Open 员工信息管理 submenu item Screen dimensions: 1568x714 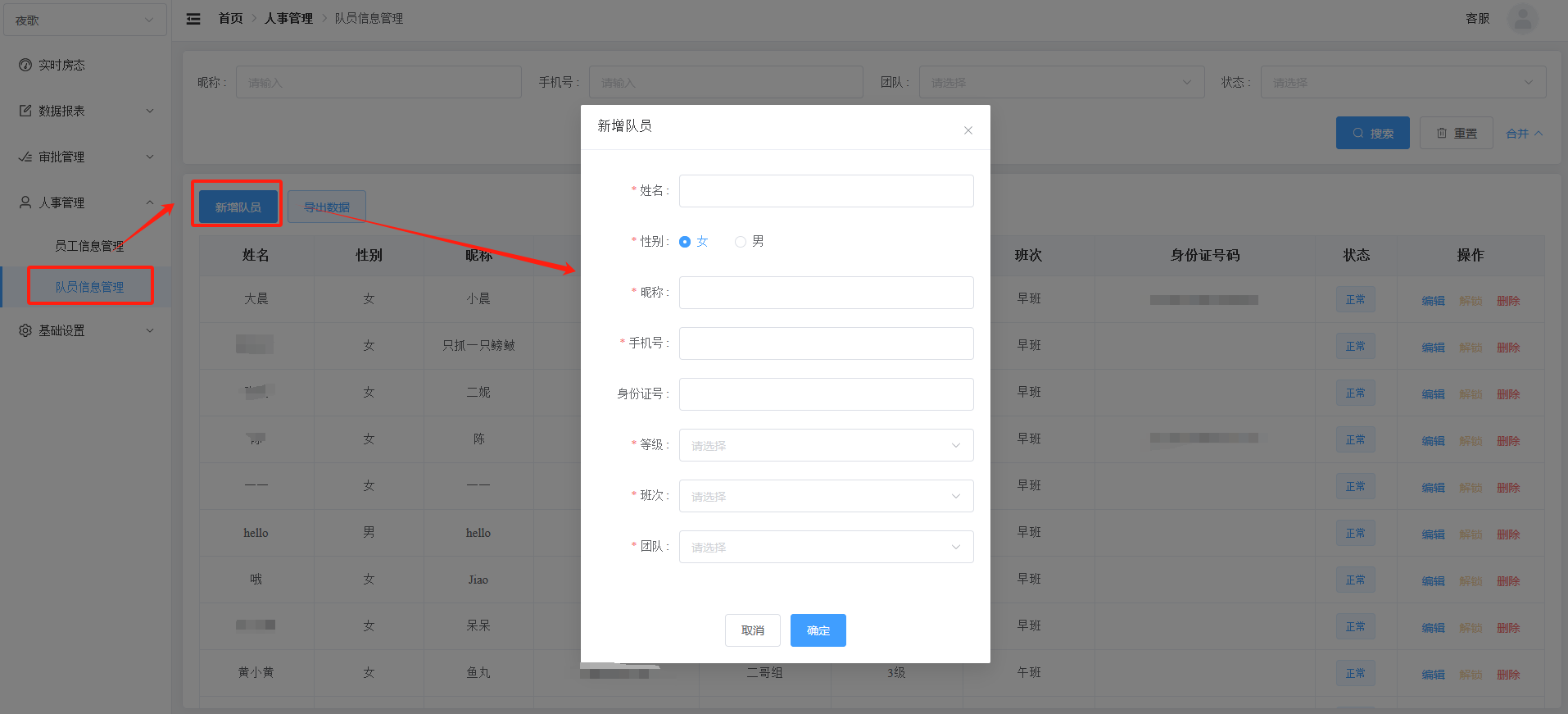(x=89, y=246)
